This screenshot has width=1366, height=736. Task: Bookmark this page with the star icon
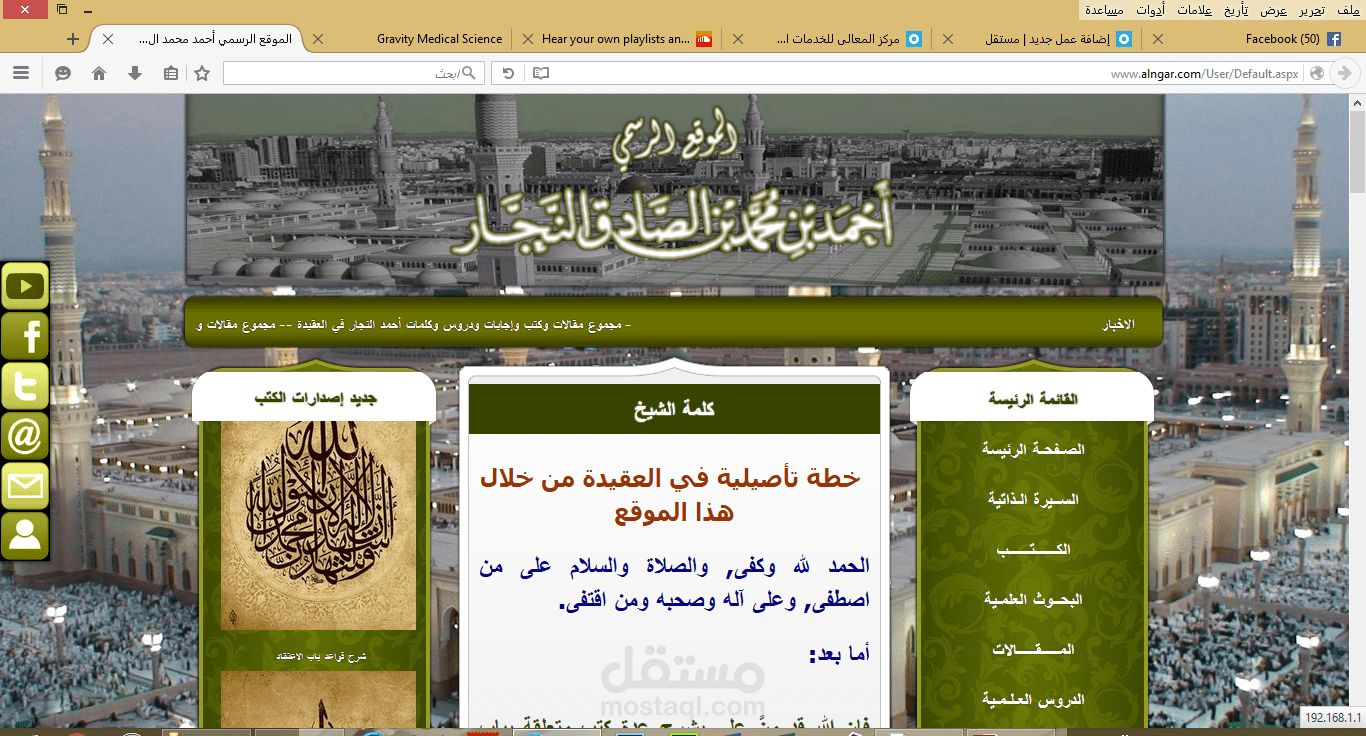pos(202,73)
